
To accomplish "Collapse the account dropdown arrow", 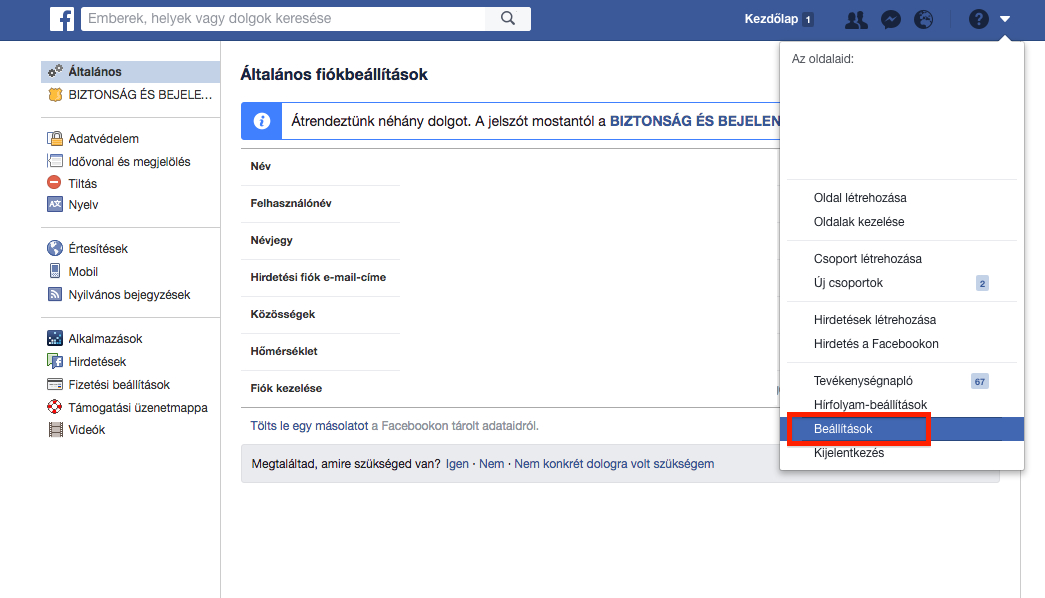I will click(1005, 19).
